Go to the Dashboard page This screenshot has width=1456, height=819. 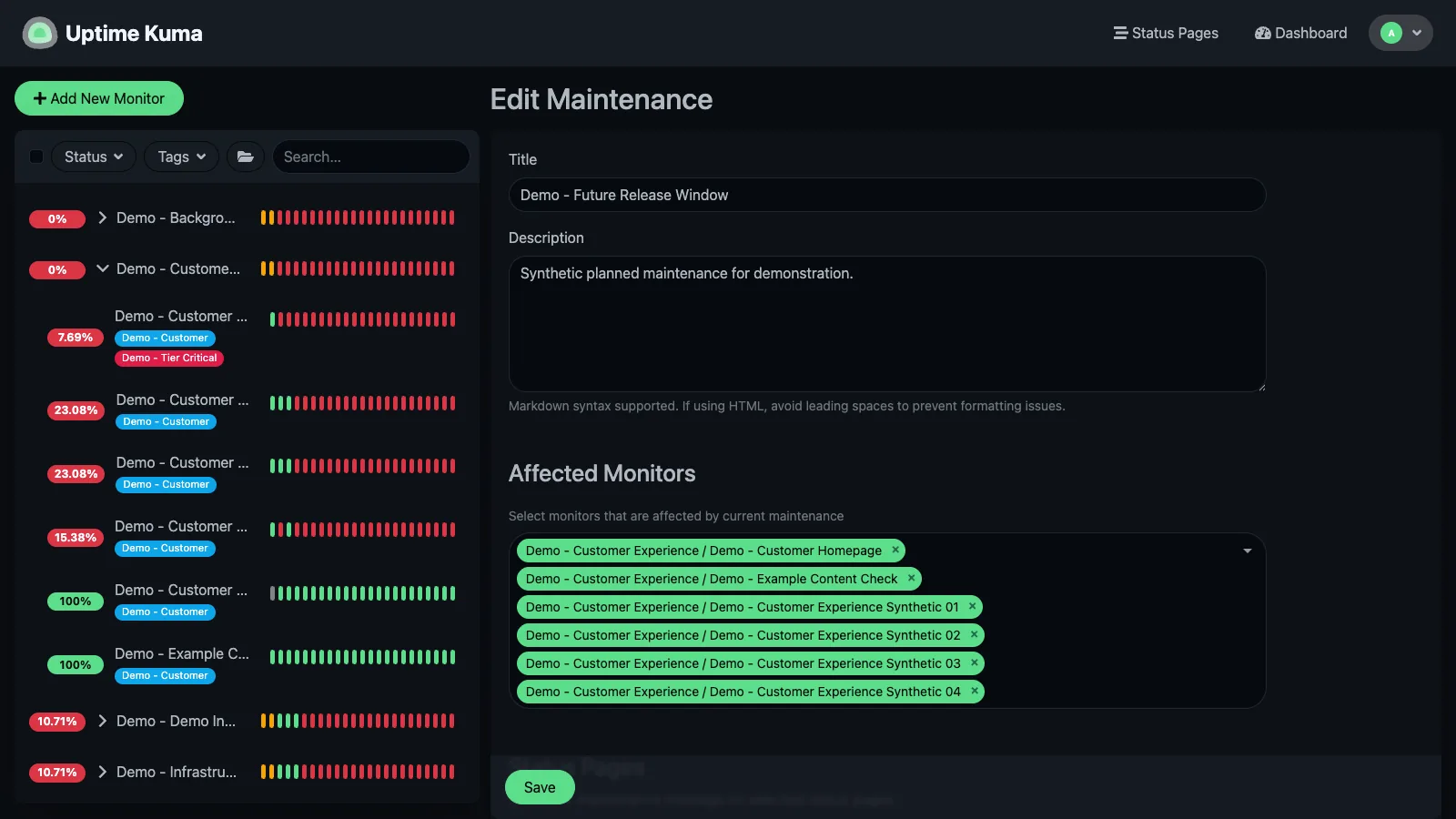pos(1300,33)
